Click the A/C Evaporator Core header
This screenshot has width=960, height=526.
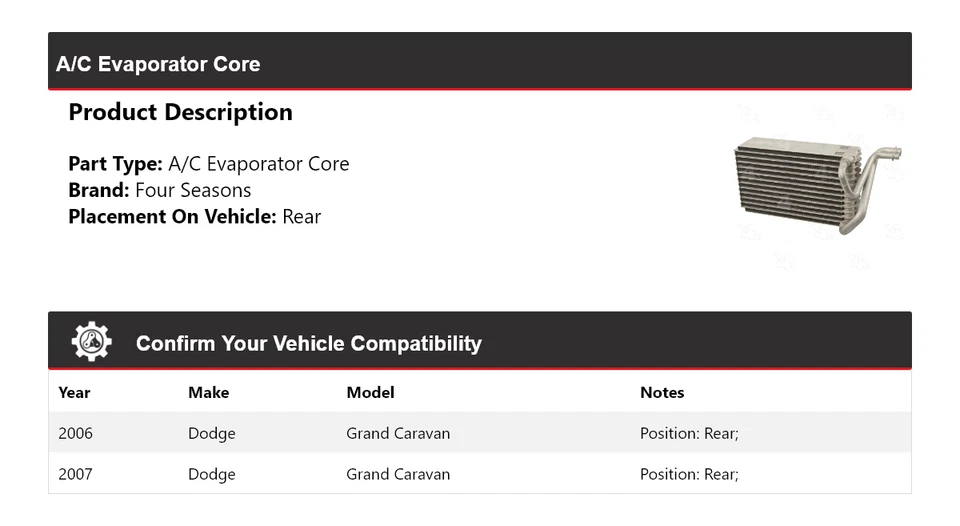coord(158,64)
